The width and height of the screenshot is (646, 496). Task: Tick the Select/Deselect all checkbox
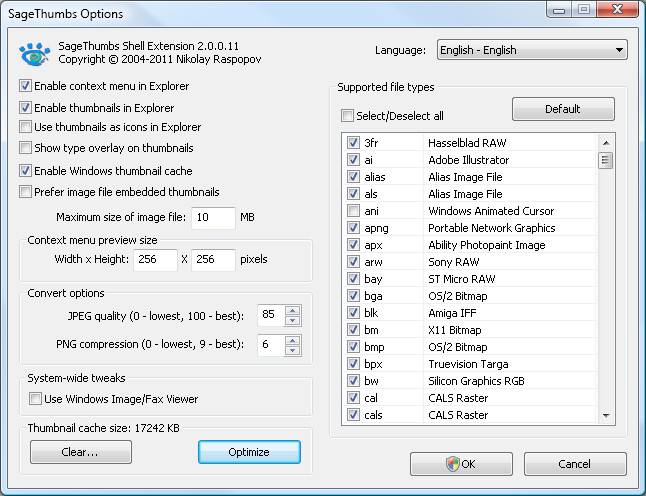tap(347, 116)
